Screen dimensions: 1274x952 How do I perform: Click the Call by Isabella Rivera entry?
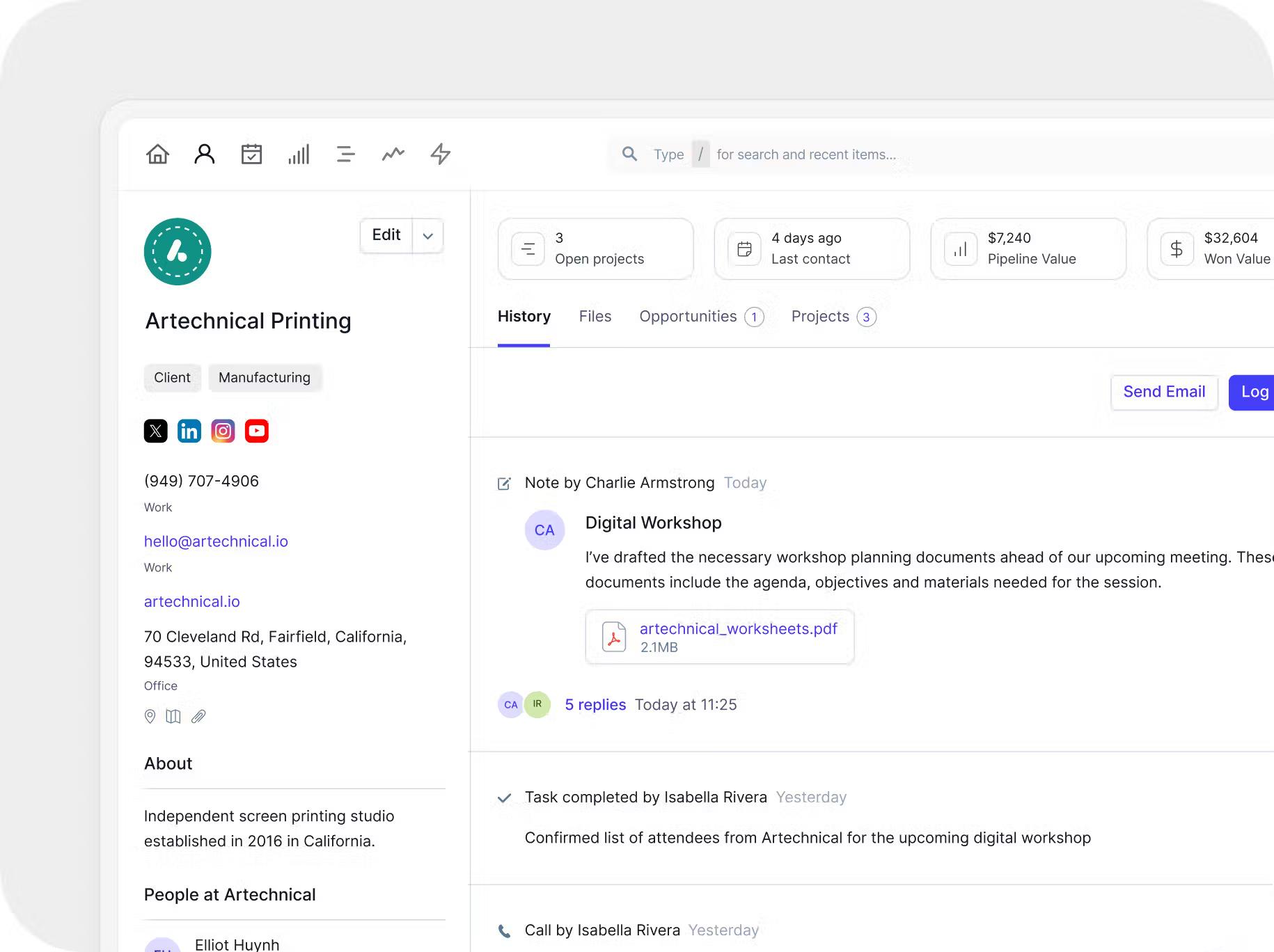(602, 930)
